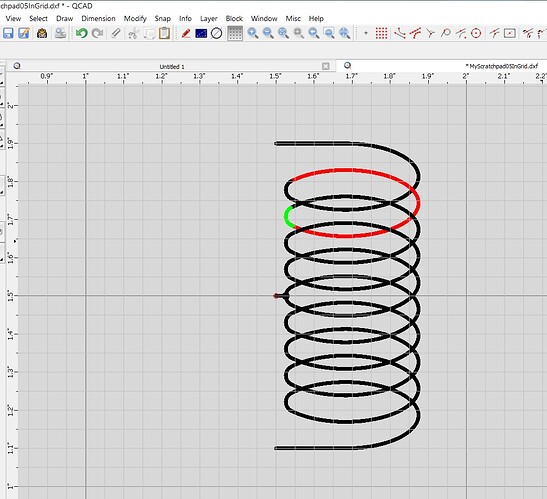
Task: Open the Snap menu
Action: [x=163, y=18]
